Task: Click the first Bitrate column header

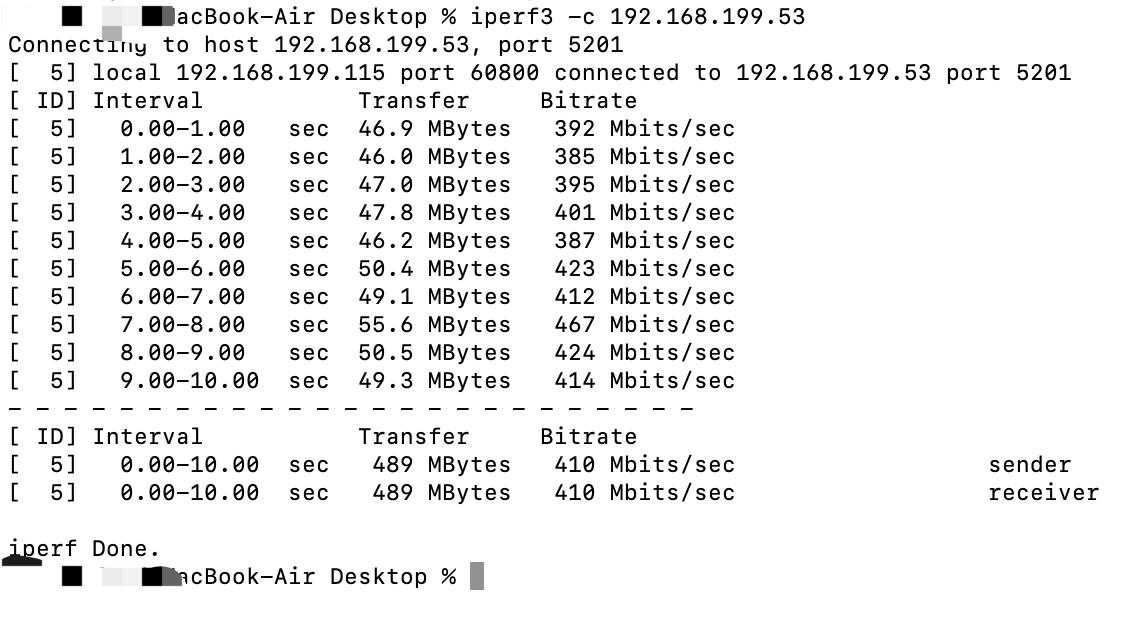Action: point(588,101)
